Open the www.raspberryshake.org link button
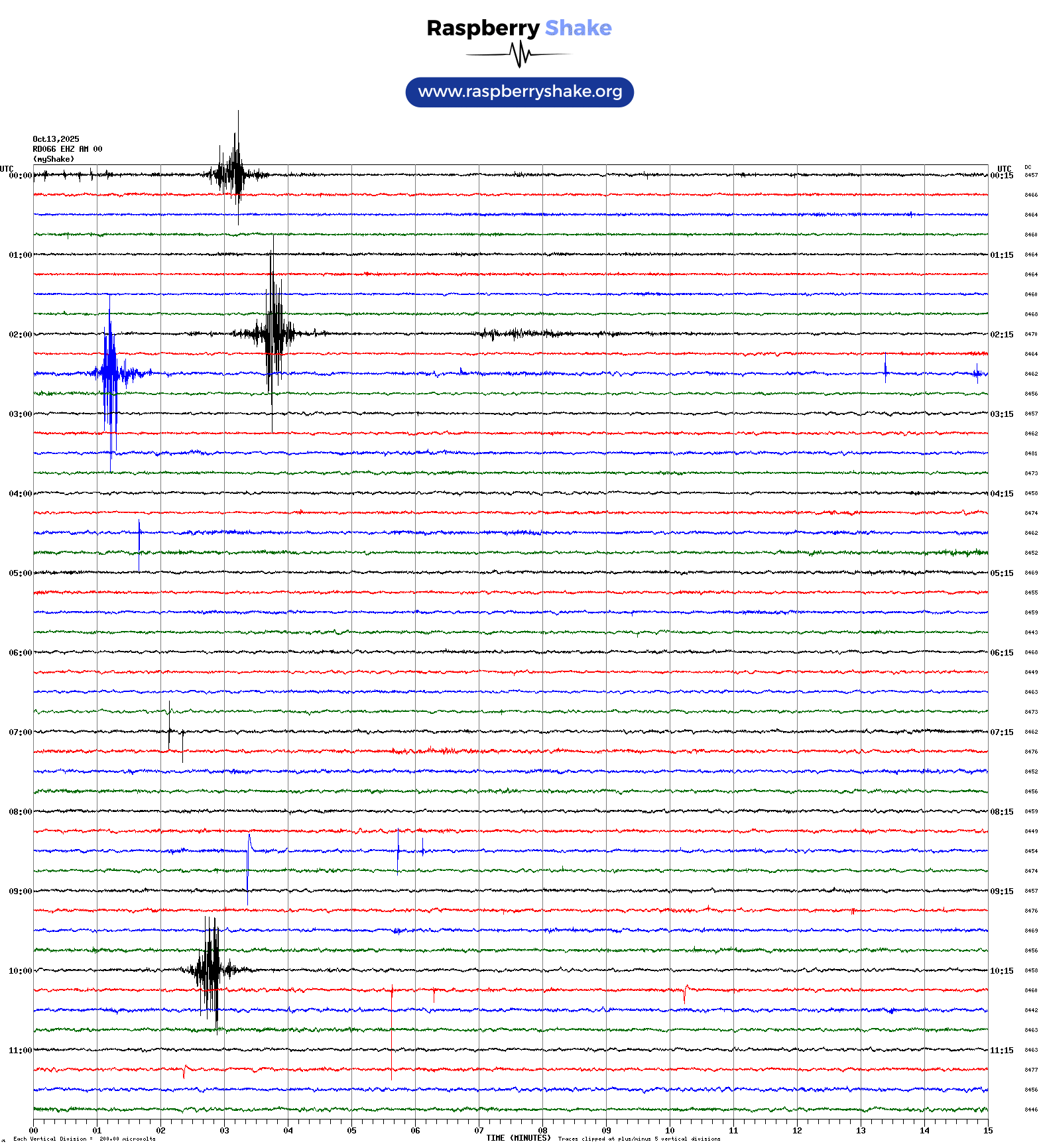 pos(519,91)
